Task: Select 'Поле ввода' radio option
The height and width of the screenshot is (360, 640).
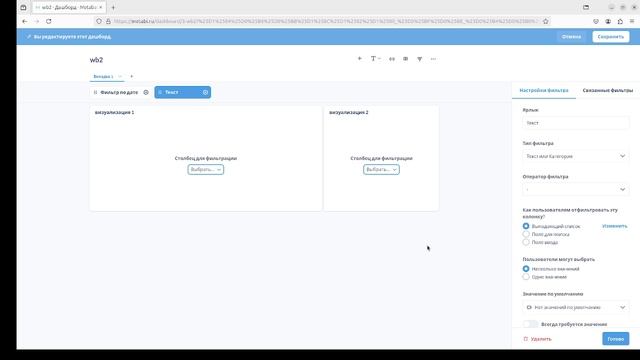Action: click(526, 242)
